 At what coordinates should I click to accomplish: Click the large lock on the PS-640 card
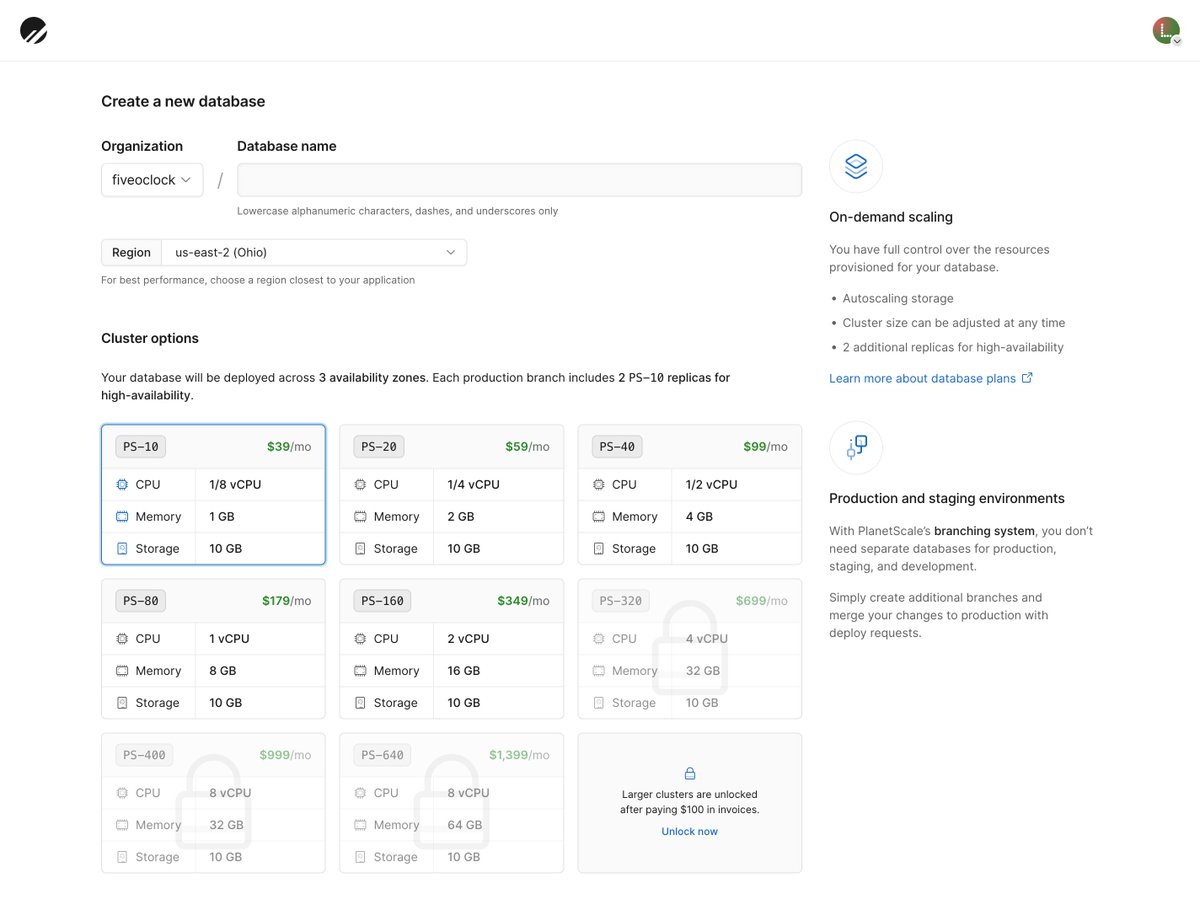coord(451,801)
